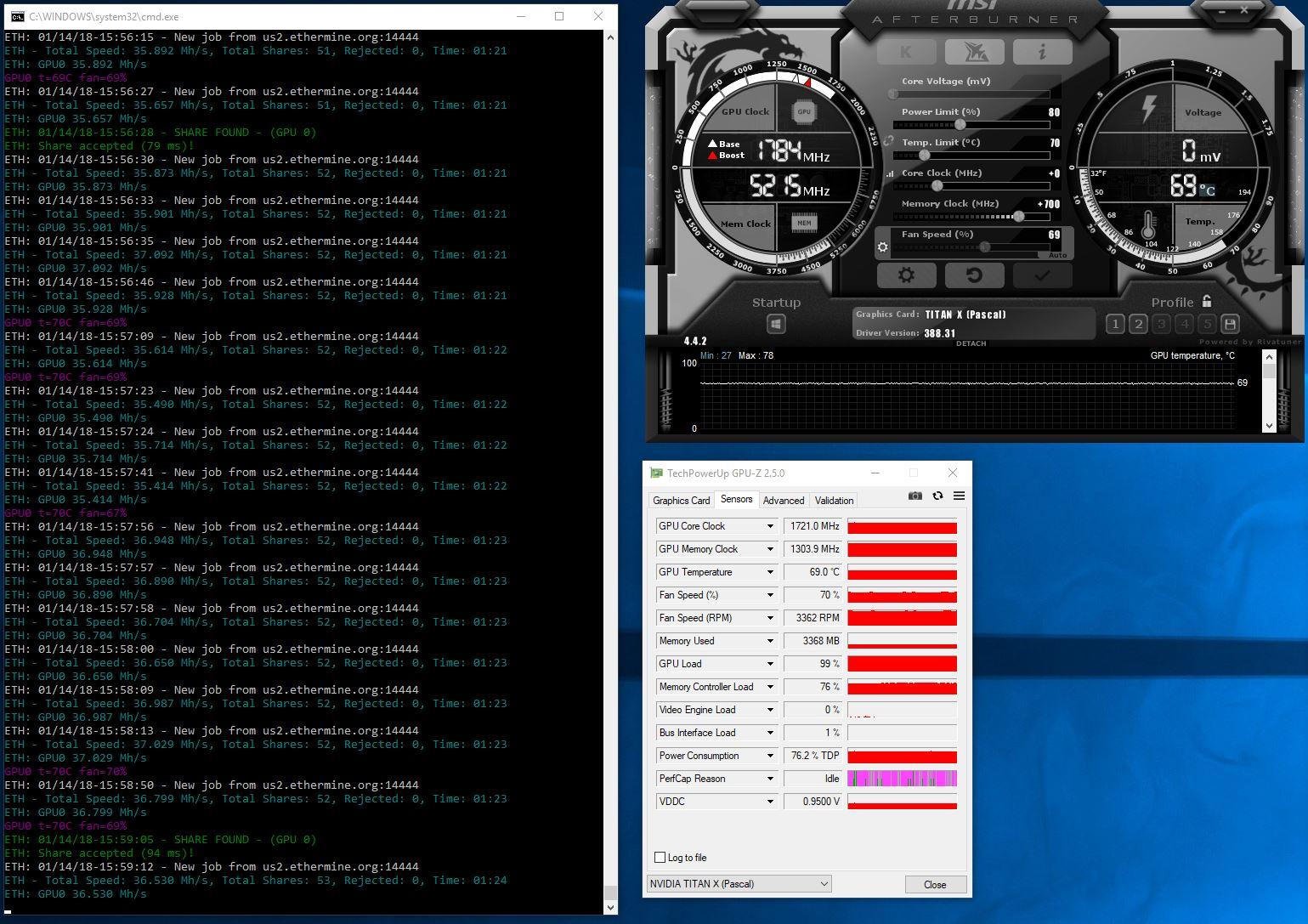
Task: Click the Power Limit slider handle
Action: coord(960,125)
